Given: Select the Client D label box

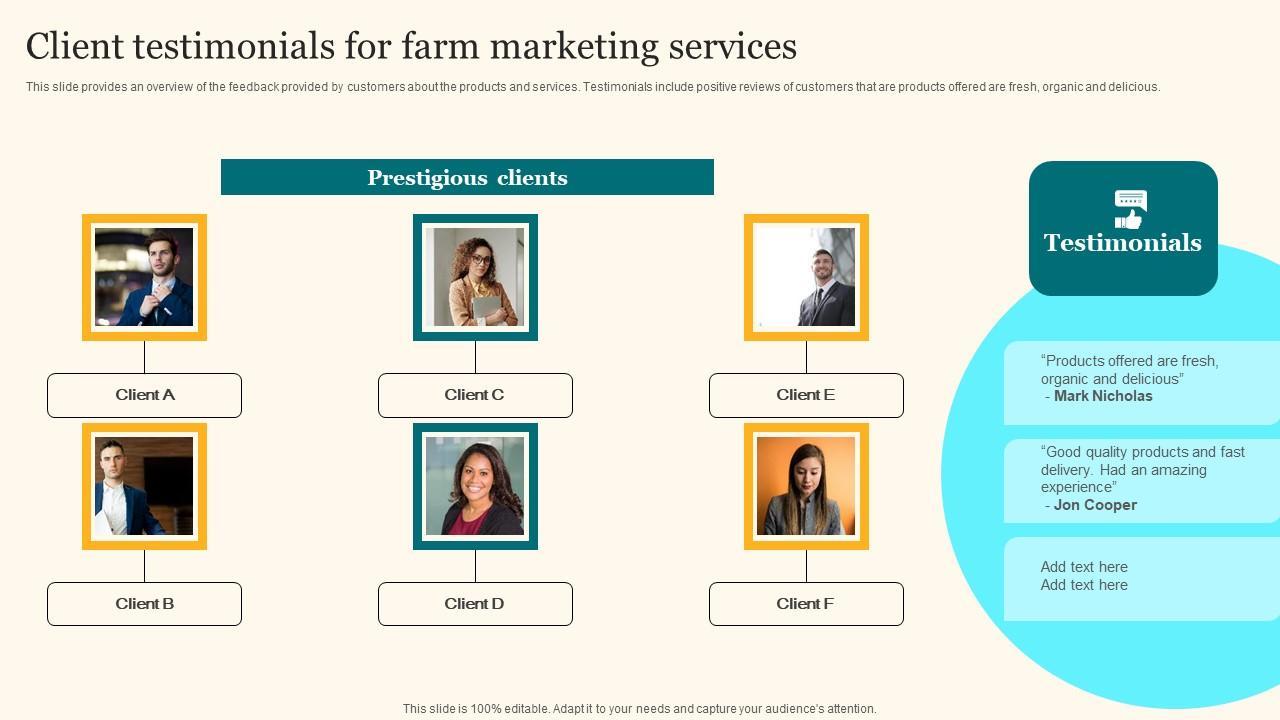Looking at the screenshot, I should click(x=475, y=604).
